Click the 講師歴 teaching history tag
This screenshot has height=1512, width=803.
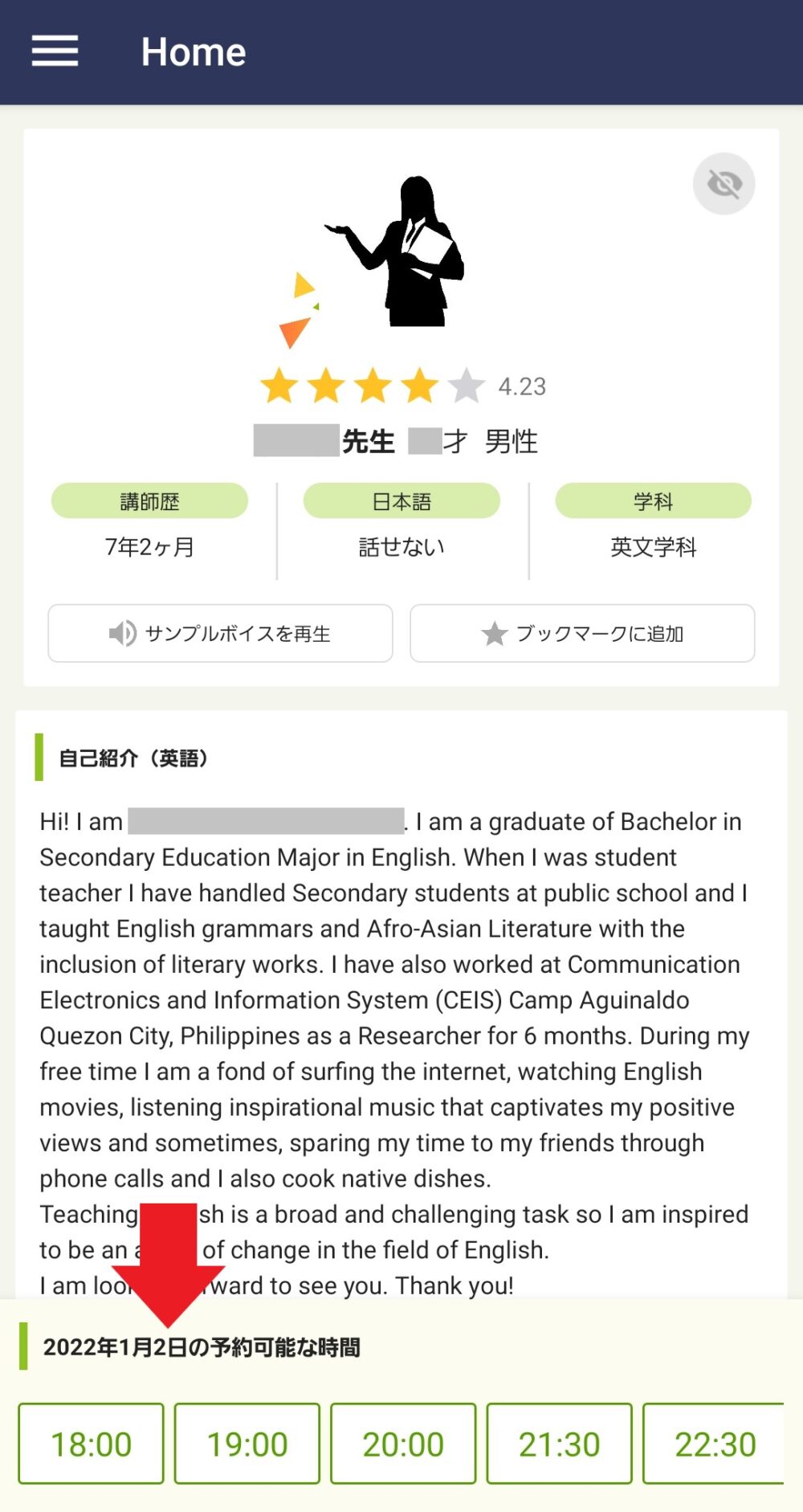coord(149,501)
